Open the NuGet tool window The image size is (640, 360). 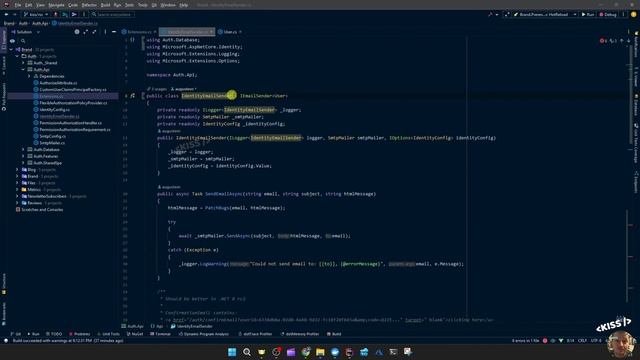tap(135, 334)
